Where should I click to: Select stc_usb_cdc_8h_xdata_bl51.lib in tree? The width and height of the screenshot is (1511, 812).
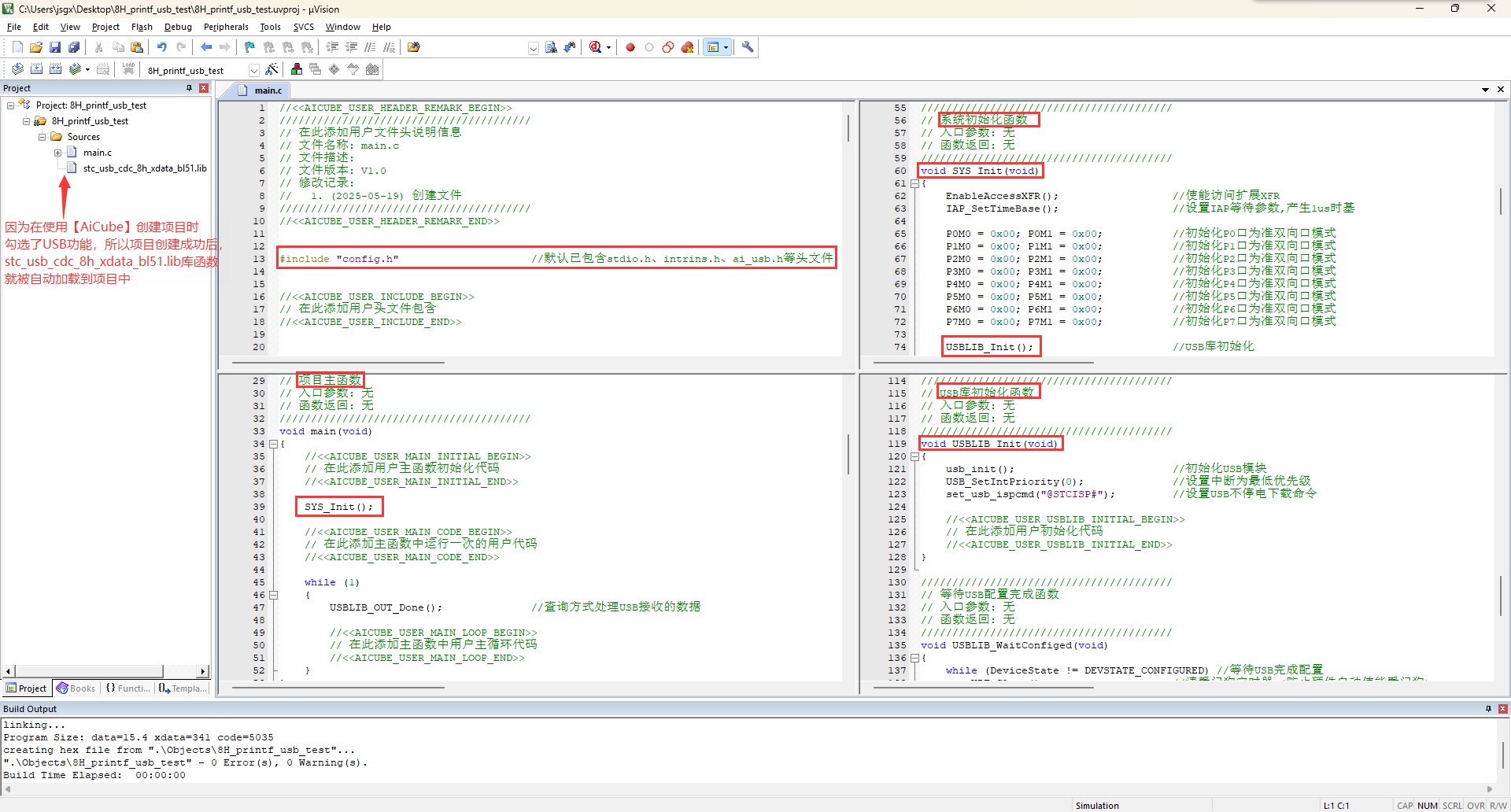[x=145, y=168]
